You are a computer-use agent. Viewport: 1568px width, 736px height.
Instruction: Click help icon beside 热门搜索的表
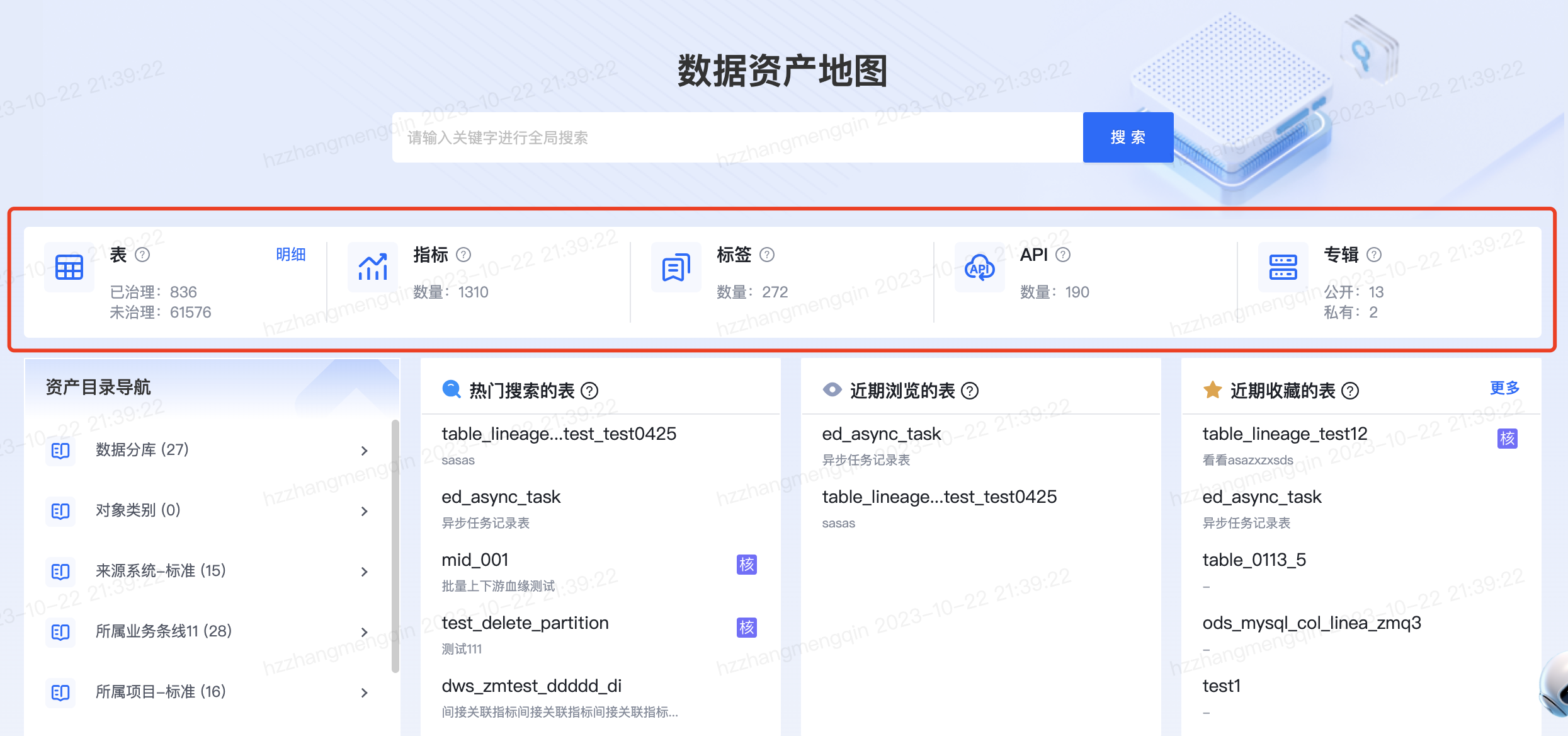[589, 391]
